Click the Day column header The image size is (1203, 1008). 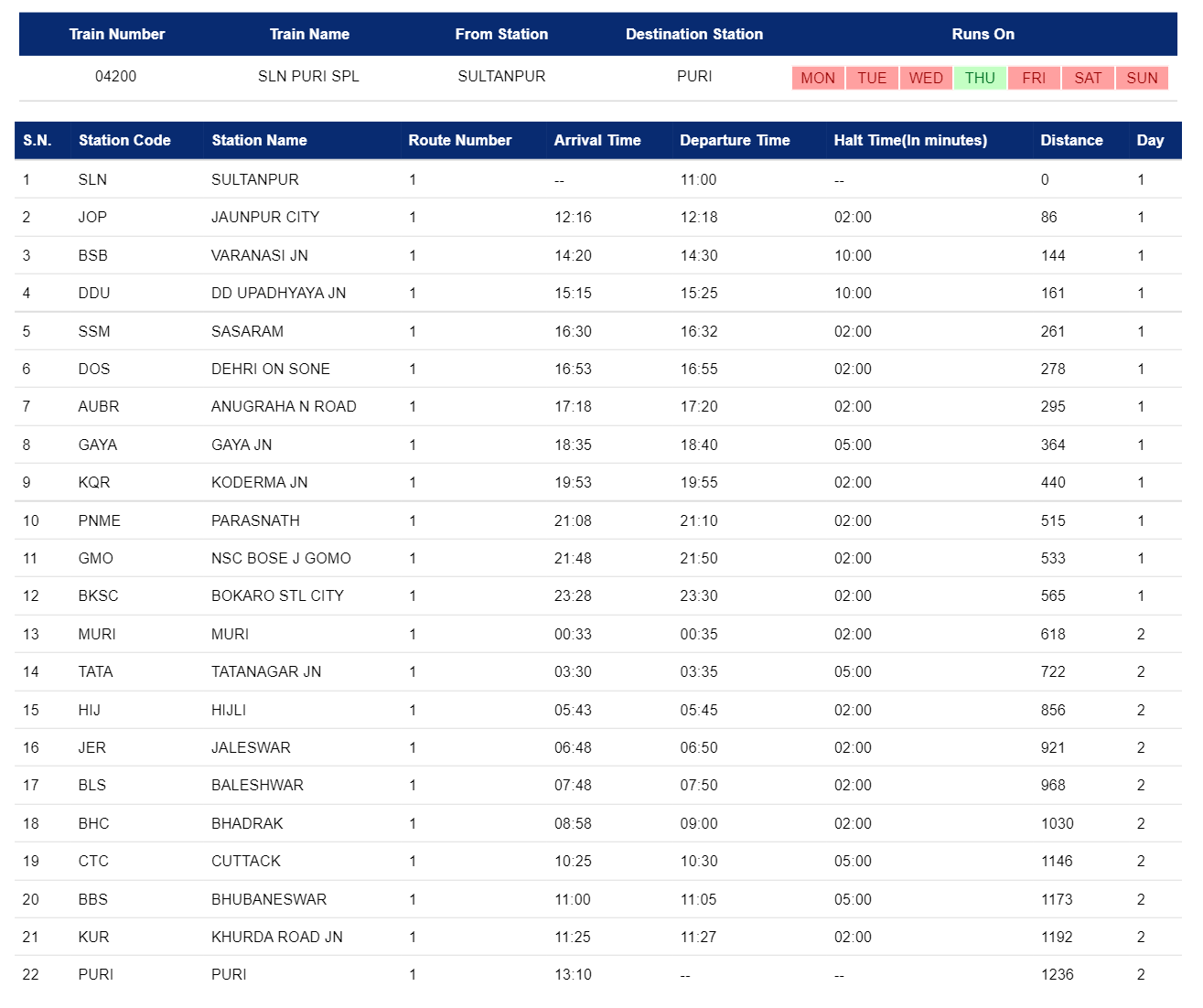[1150, 140]
